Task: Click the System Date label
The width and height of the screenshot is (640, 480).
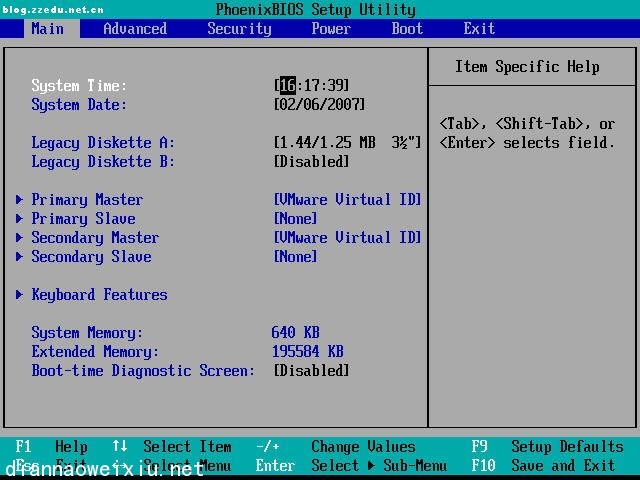Action: (79, 105)
